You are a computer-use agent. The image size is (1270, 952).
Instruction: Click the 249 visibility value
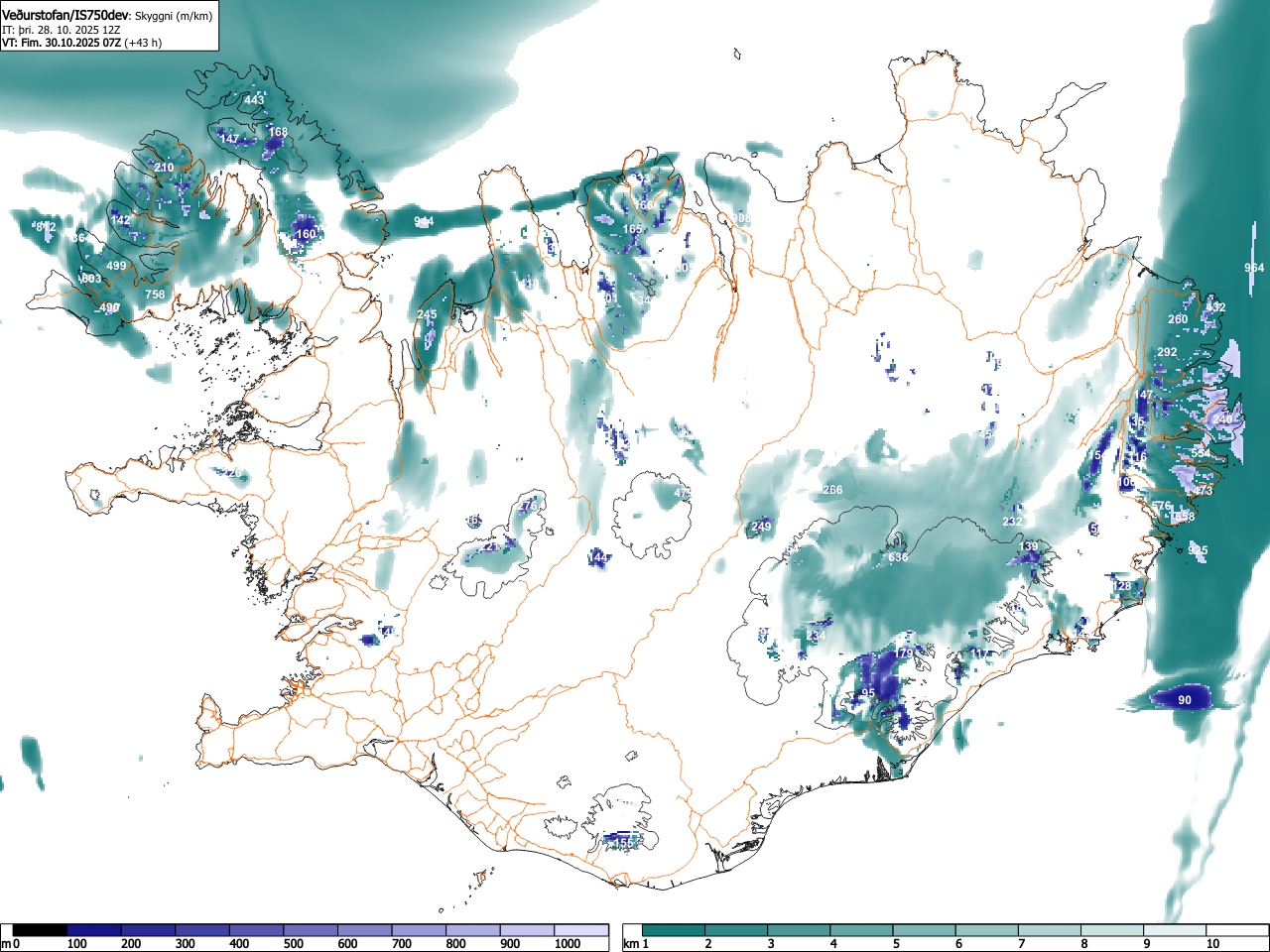point(761,527)
